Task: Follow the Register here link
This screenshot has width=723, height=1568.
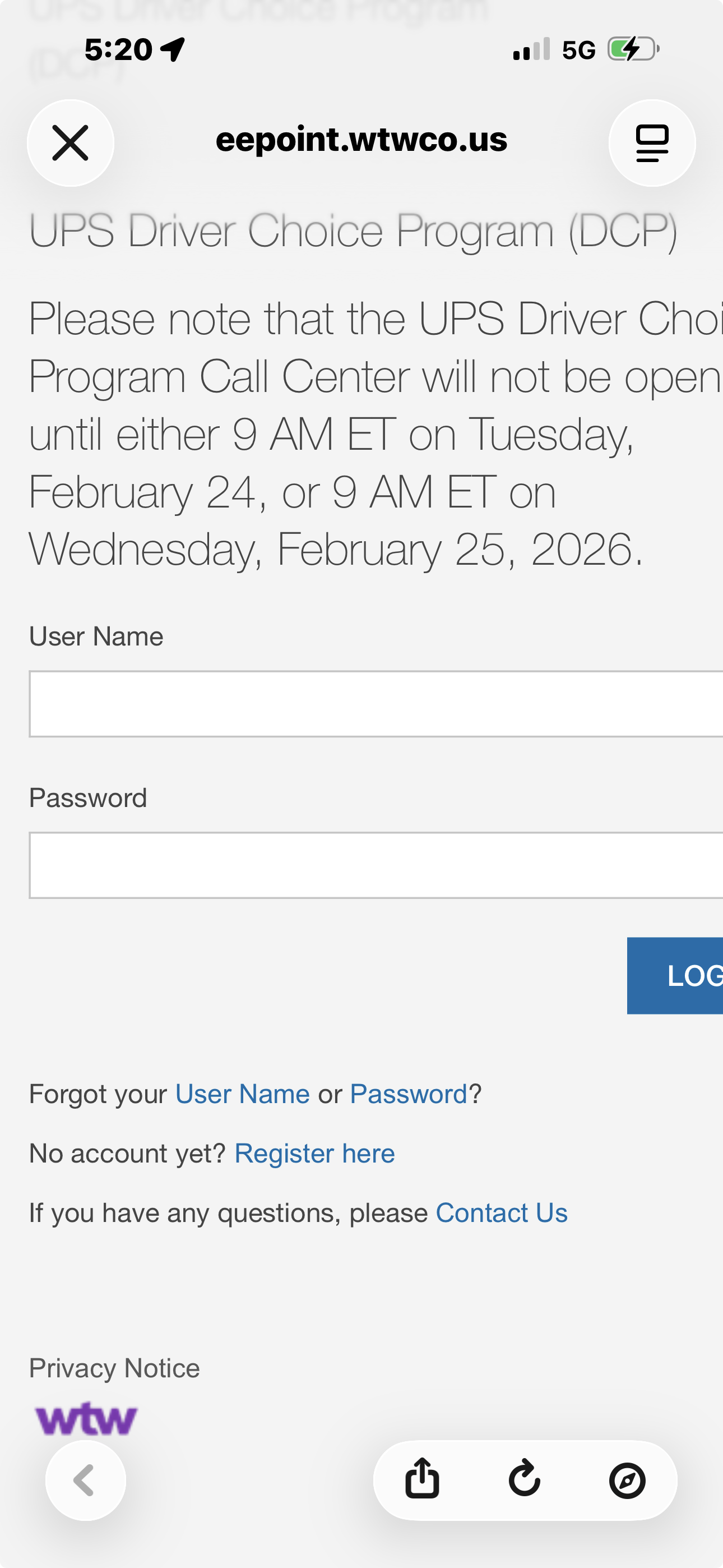Action: tap(314, 1153)
